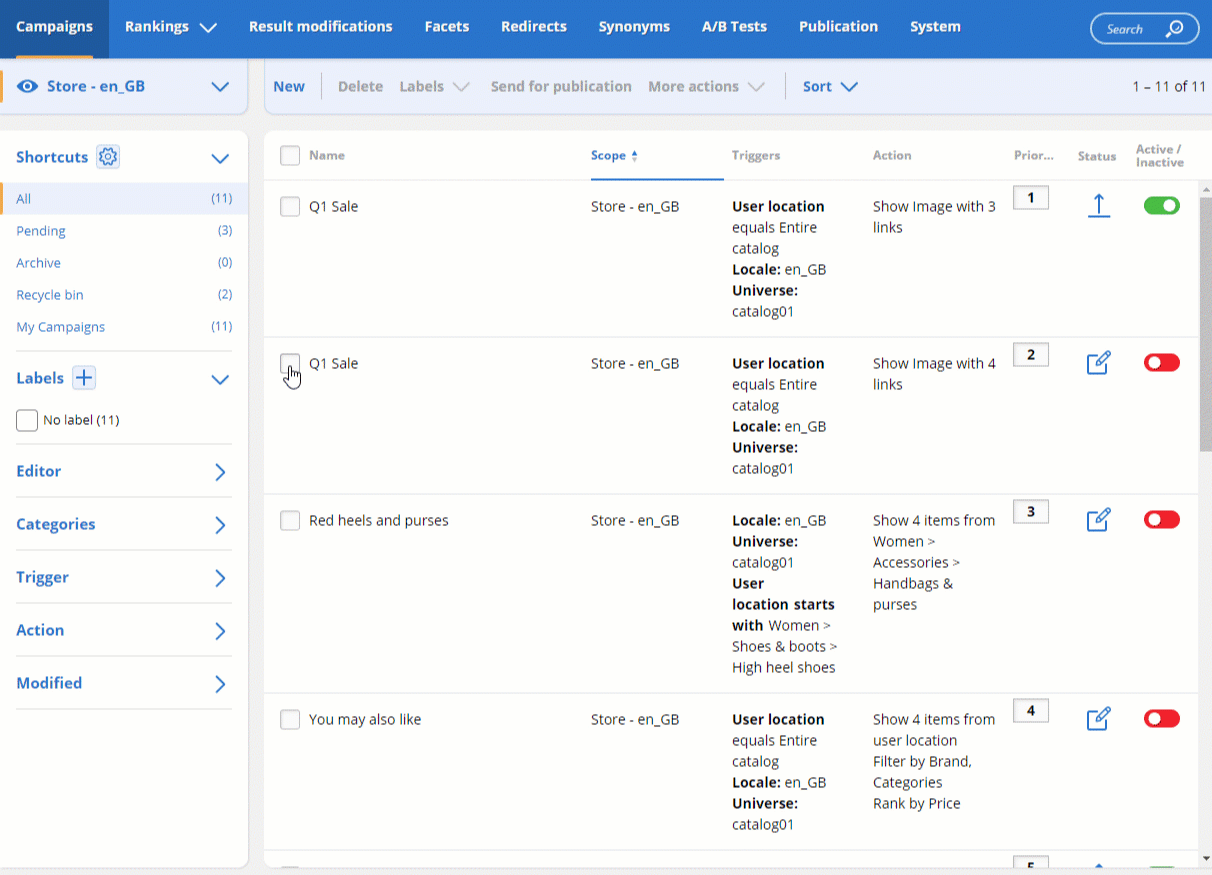Open the Labels toolbar dropdown

(434, 87)
